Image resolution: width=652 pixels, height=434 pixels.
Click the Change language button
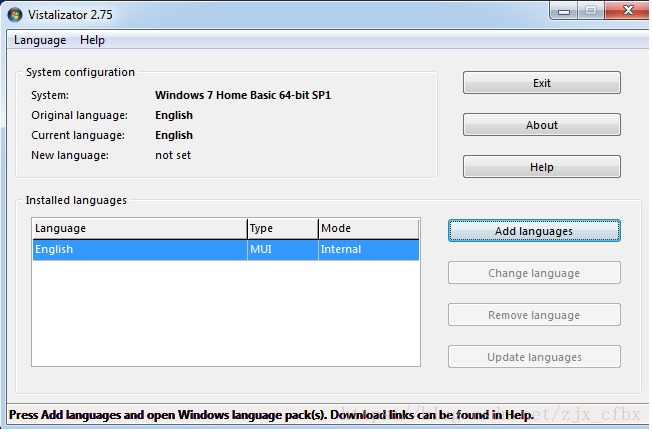[x=534, y=273]
